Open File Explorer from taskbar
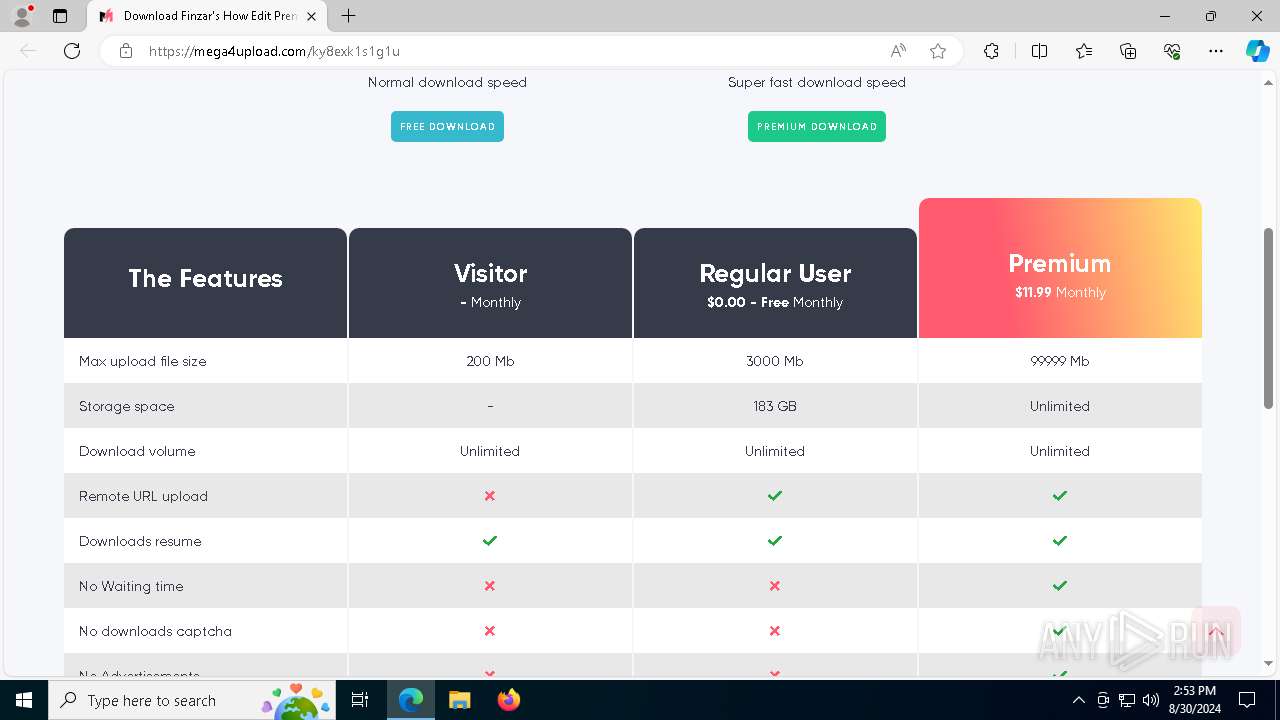Viewport: 1280px width, 720px height. click(x=459, y=700)
